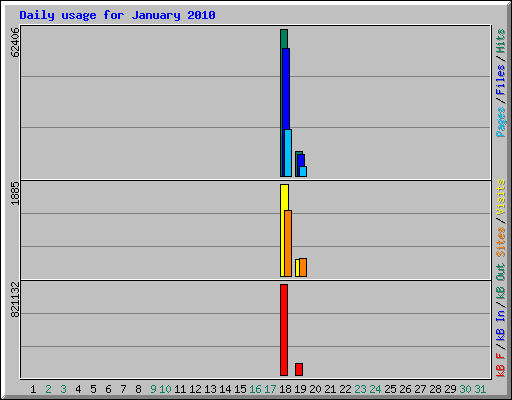Click day 6 on the X-axis
512x400 pixels.
(x=108, y=389)
